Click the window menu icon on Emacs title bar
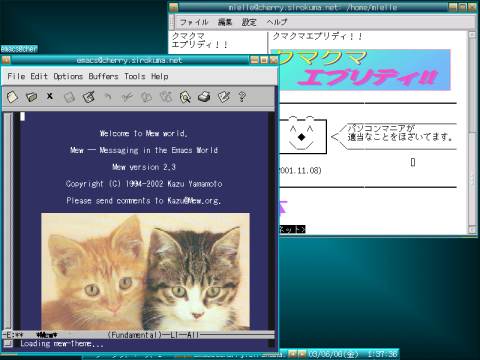This screenshot has height=360, width=480. coord(6,60)
